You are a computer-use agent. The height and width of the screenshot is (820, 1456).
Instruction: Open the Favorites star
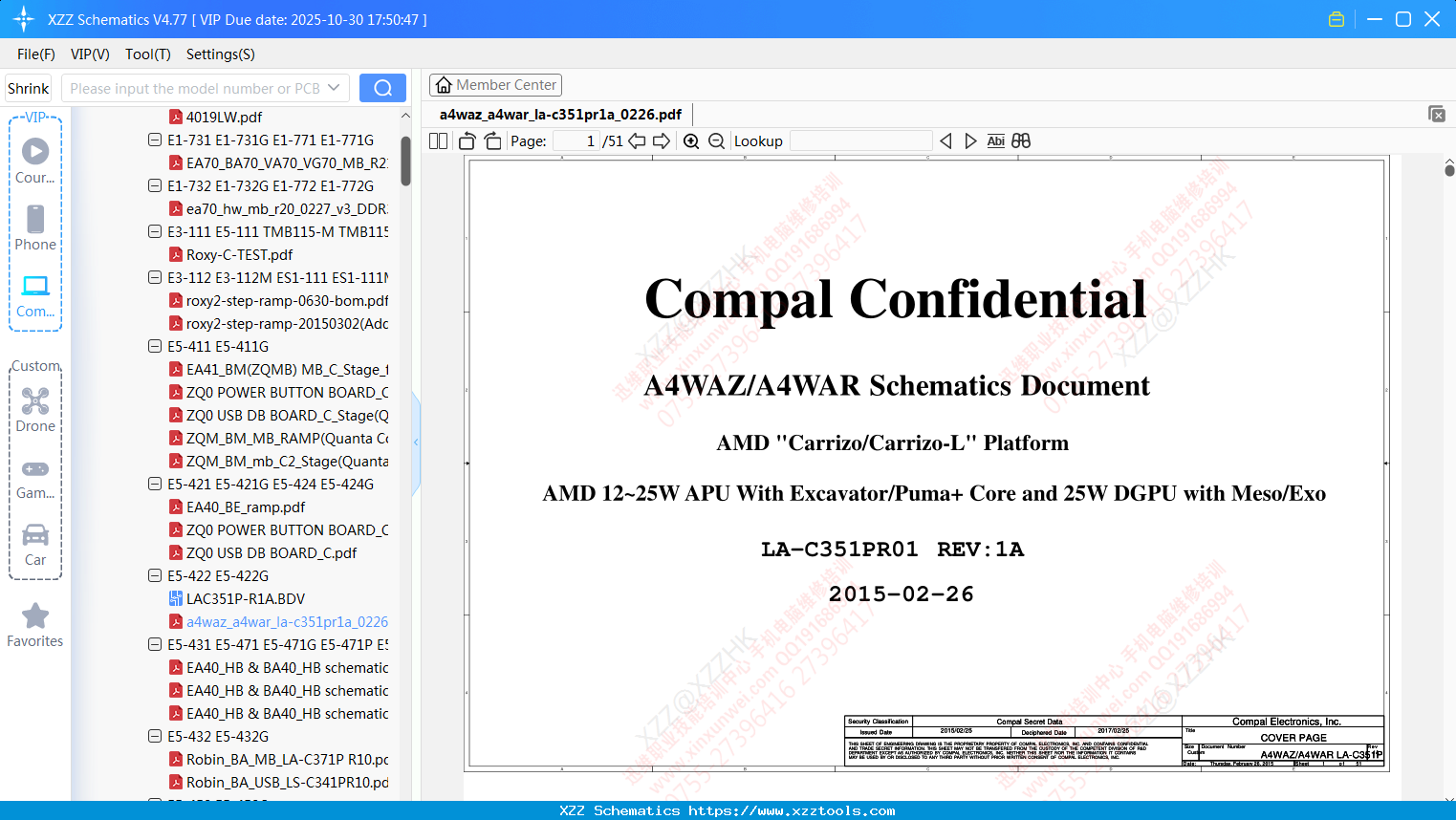tap(35, 625)
